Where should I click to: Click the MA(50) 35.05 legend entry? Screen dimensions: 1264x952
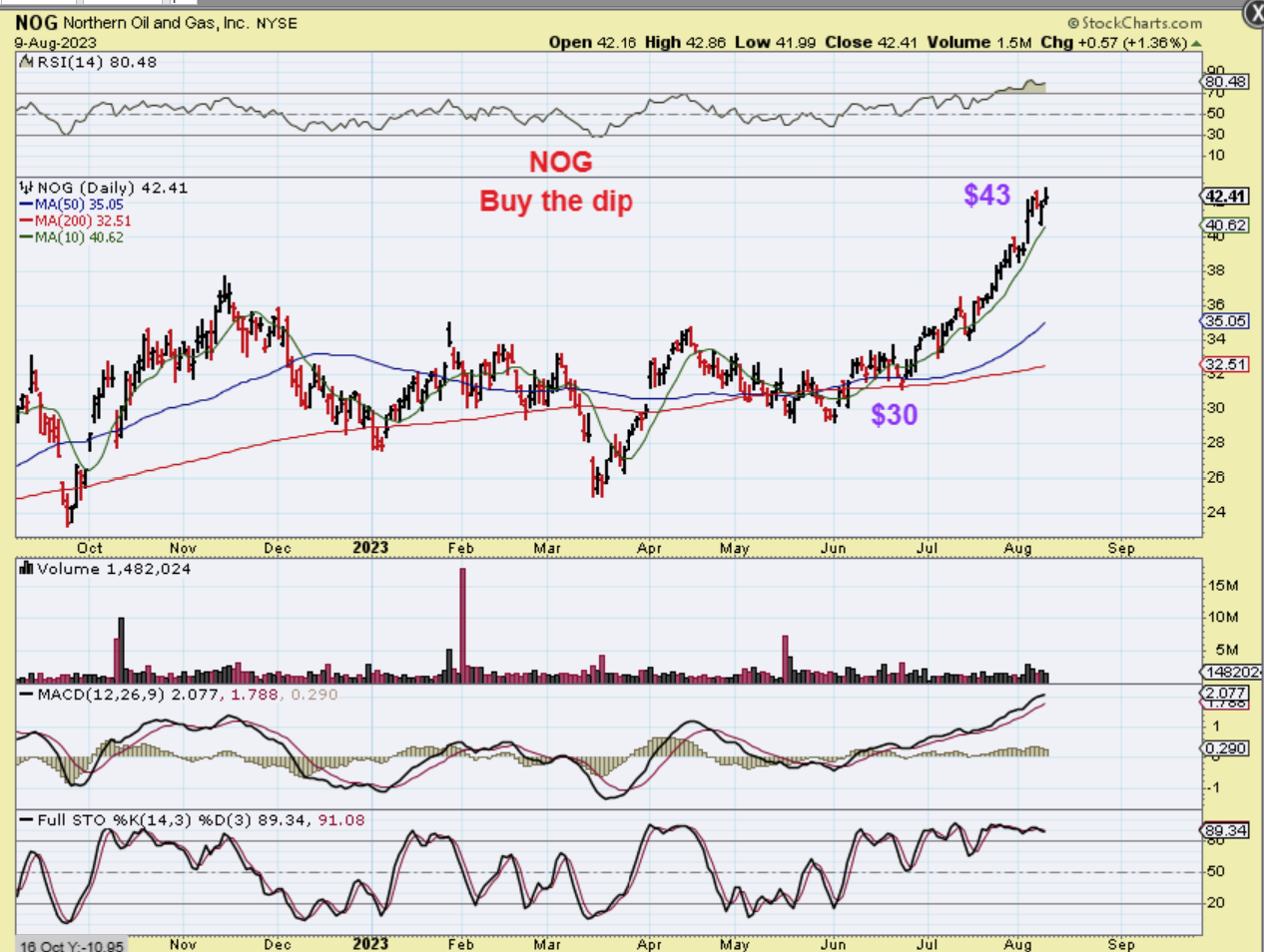point(72,204)
